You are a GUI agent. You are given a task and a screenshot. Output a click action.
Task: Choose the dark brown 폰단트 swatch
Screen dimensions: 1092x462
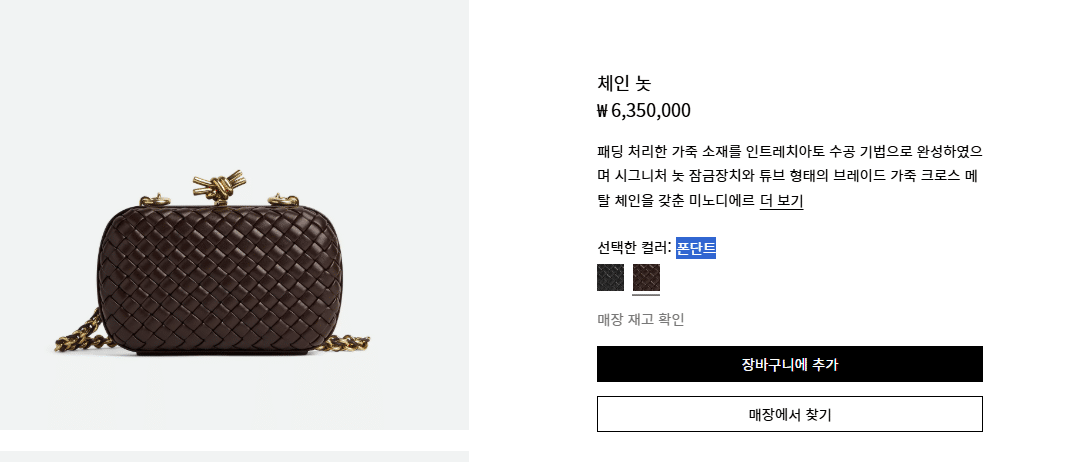click(646, 277)
